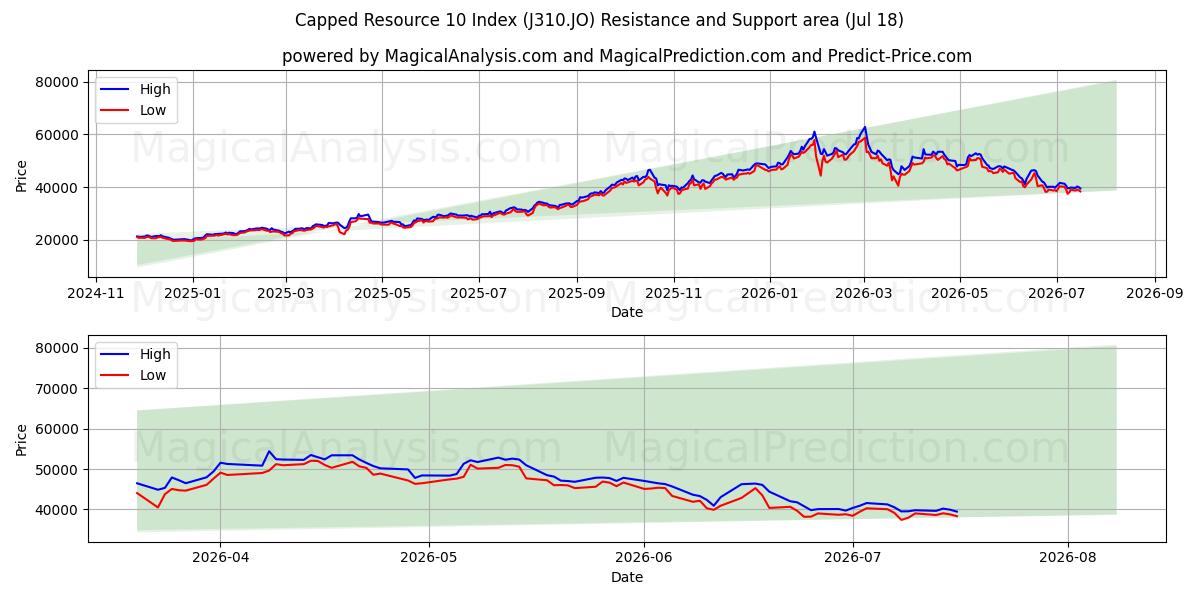
Task: Click the top chart x-axis label '2025-11'
Action: click(x=673, y=295)
